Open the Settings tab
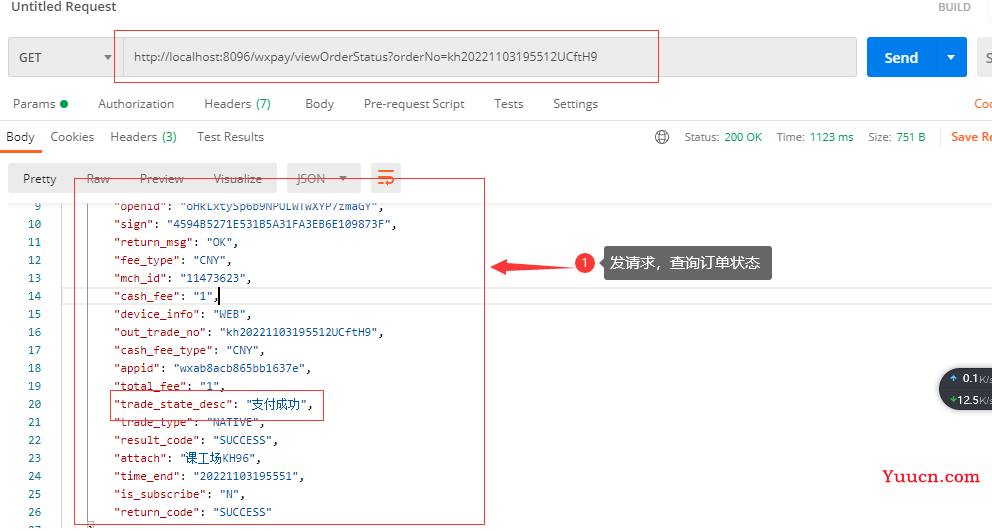The image size is (992, 531). point(575,104)
